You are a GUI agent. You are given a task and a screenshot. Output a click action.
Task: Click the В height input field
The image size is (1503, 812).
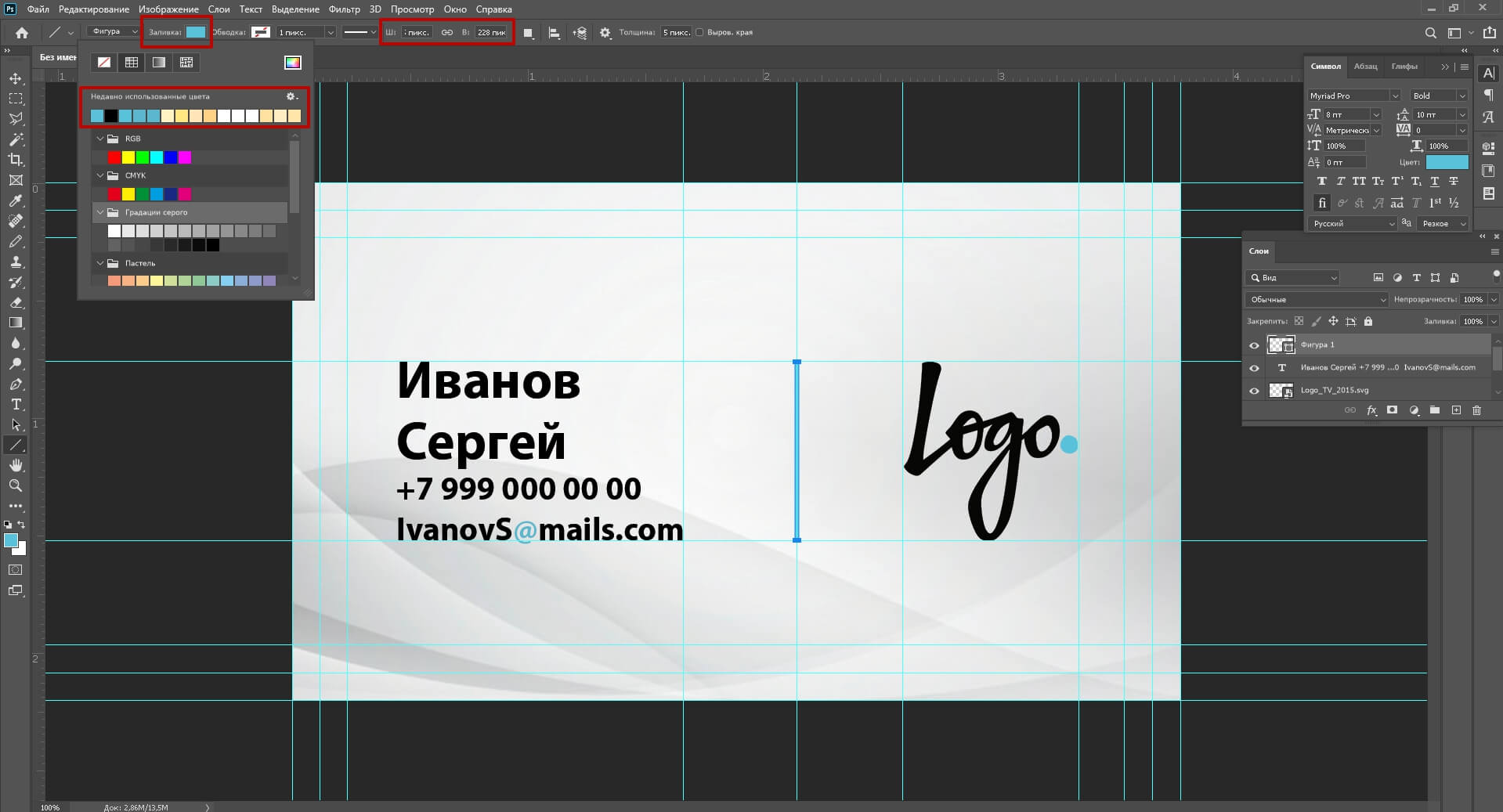coord(492,33)
